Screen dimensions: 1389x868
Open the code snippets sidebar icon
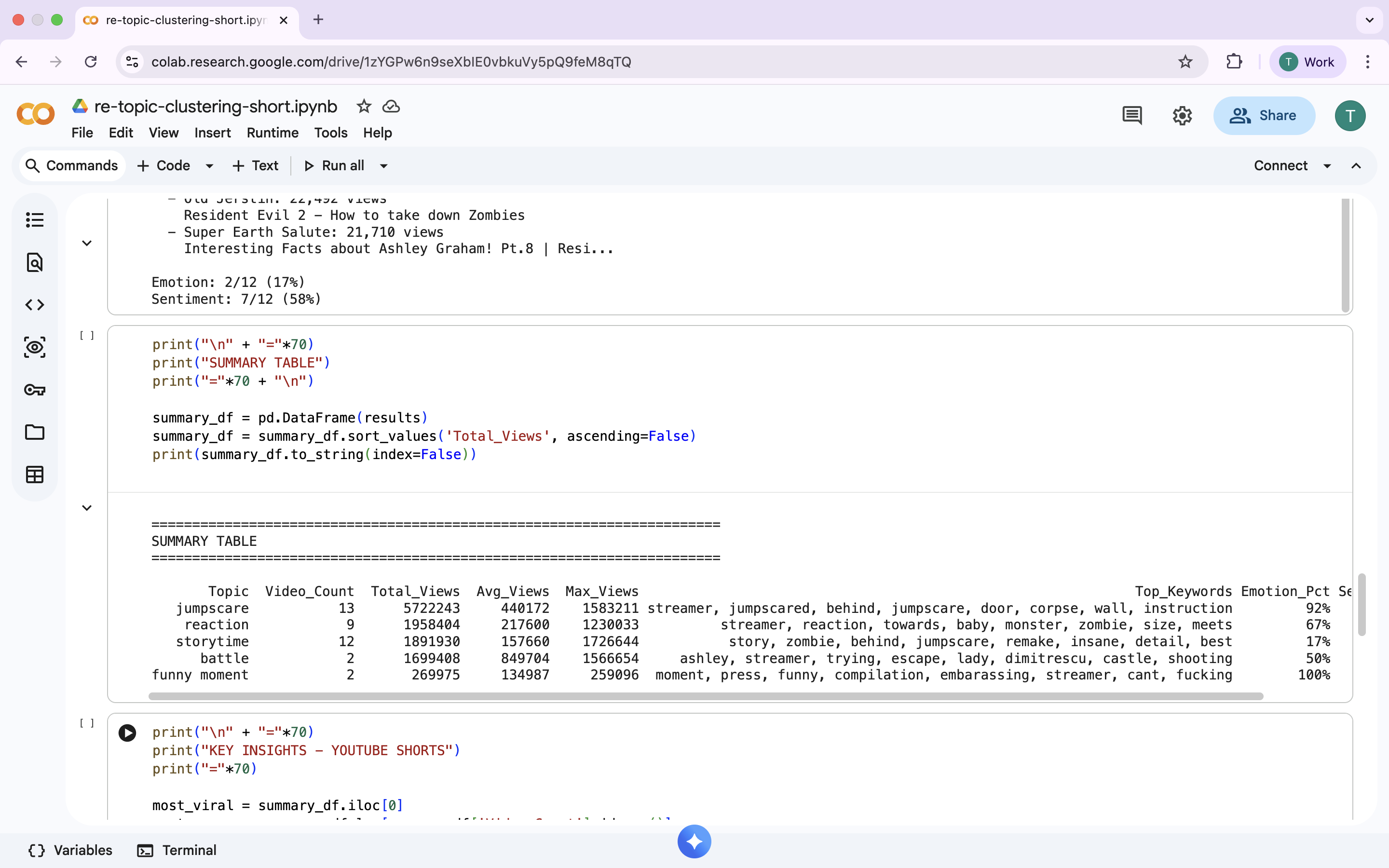(x=34, y=305)
